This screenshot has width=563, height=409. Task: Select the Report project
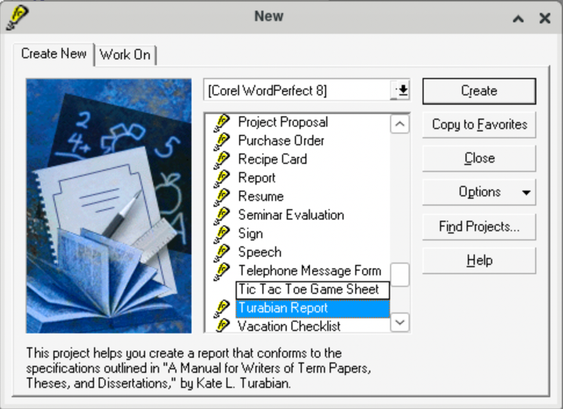[x=257, y=178]
